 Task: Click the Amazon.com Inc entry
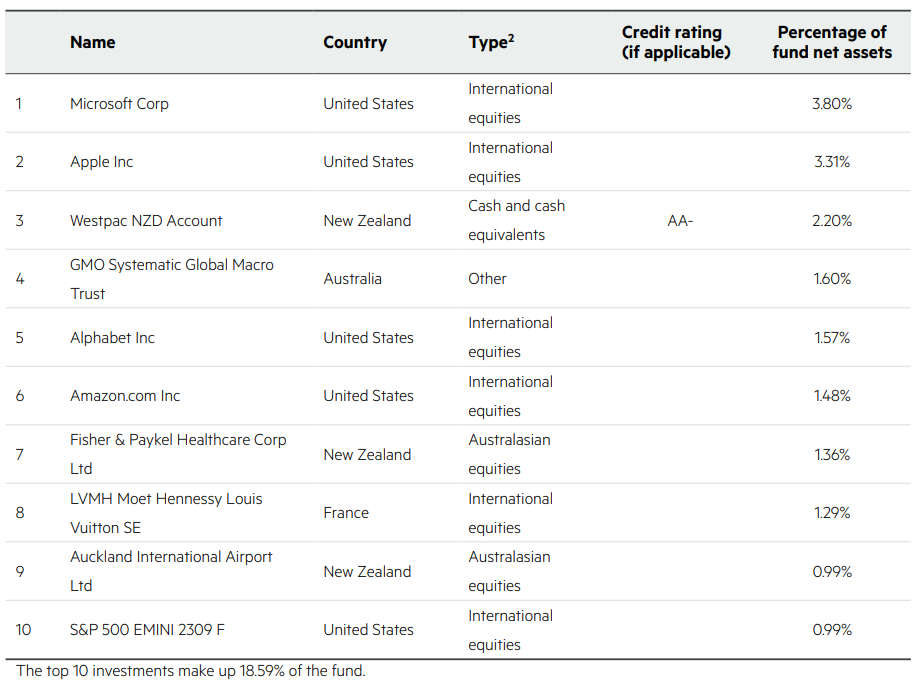click(x=125, y=396)
